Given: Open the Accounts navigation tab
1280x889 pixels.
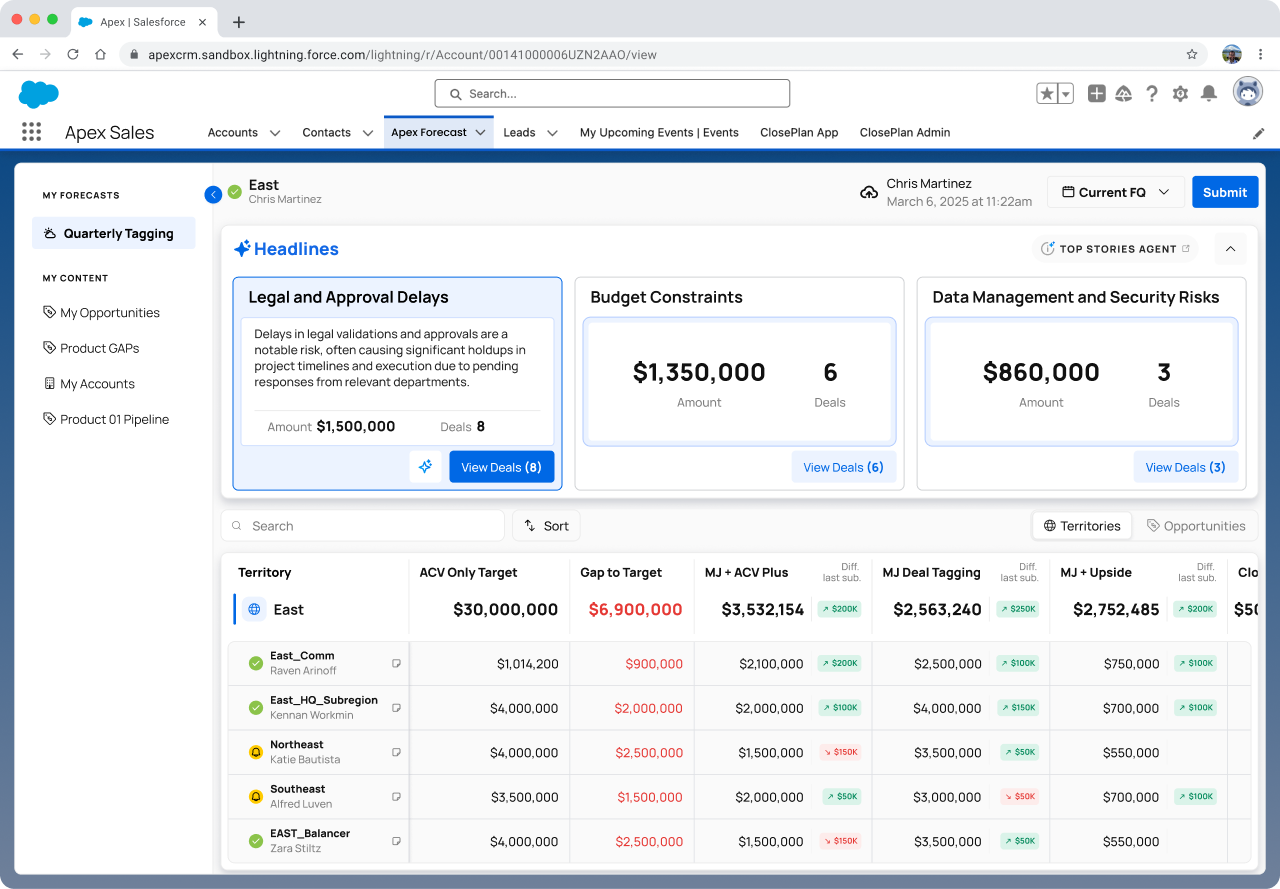Looking at the screenshot, I should (x=232, y=132).
